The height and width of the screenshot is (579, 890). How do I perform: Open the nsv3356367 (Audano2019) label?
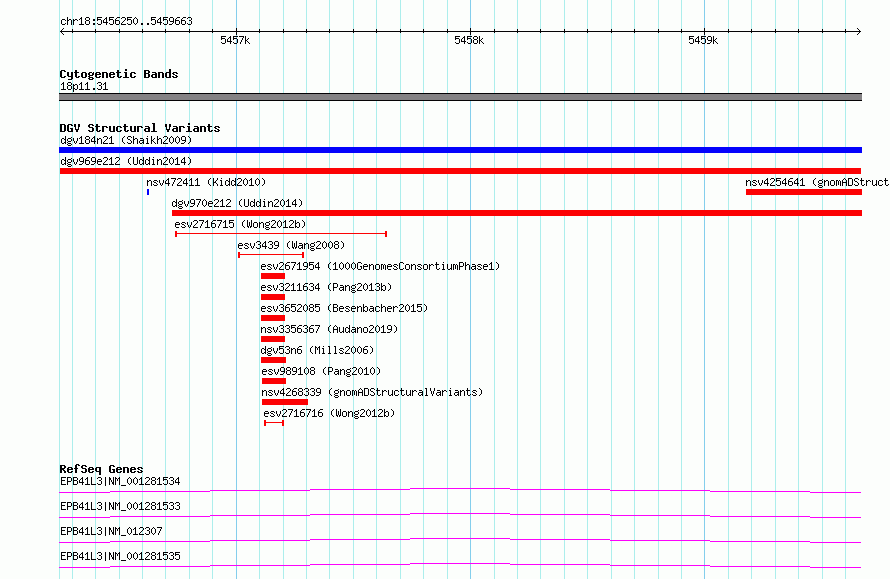[329, 329]
